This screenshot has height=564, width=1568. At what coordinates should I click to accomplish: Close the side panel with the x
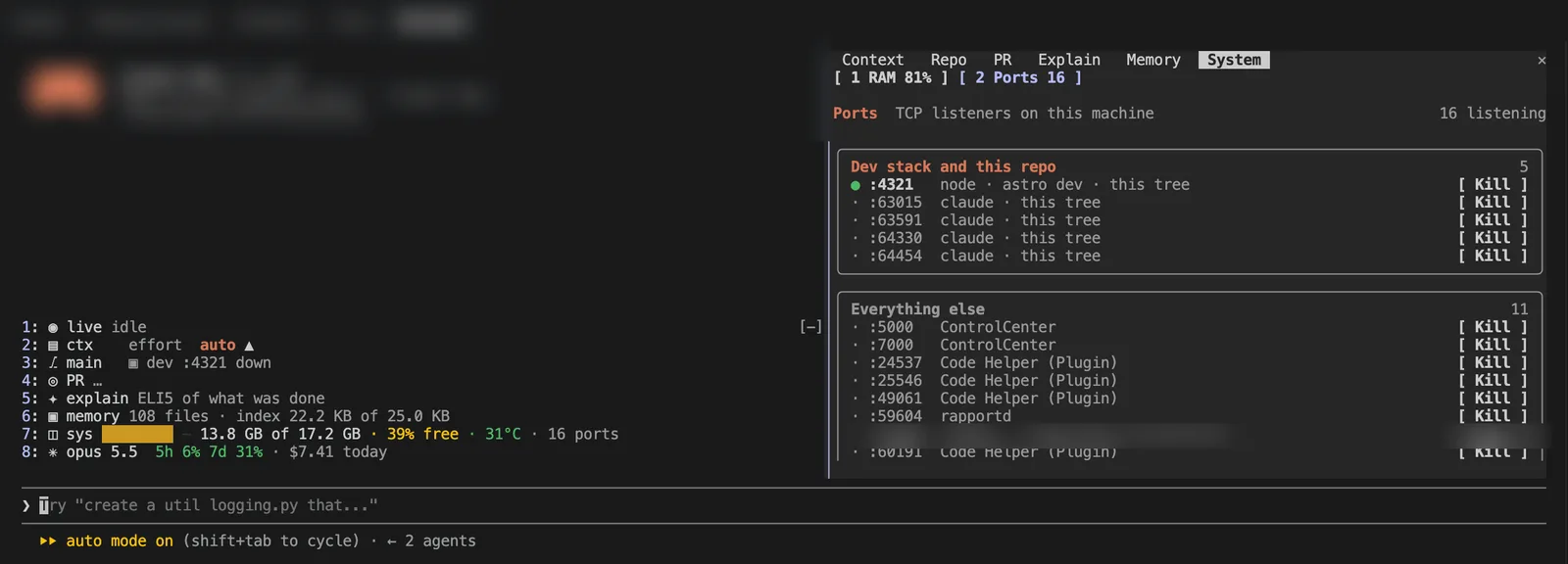[1542, 61]
